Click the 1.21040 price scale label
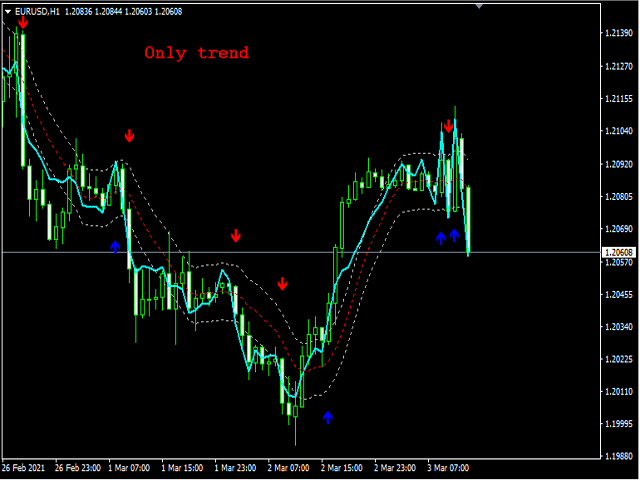640x480 pixels. click(619, 131)
